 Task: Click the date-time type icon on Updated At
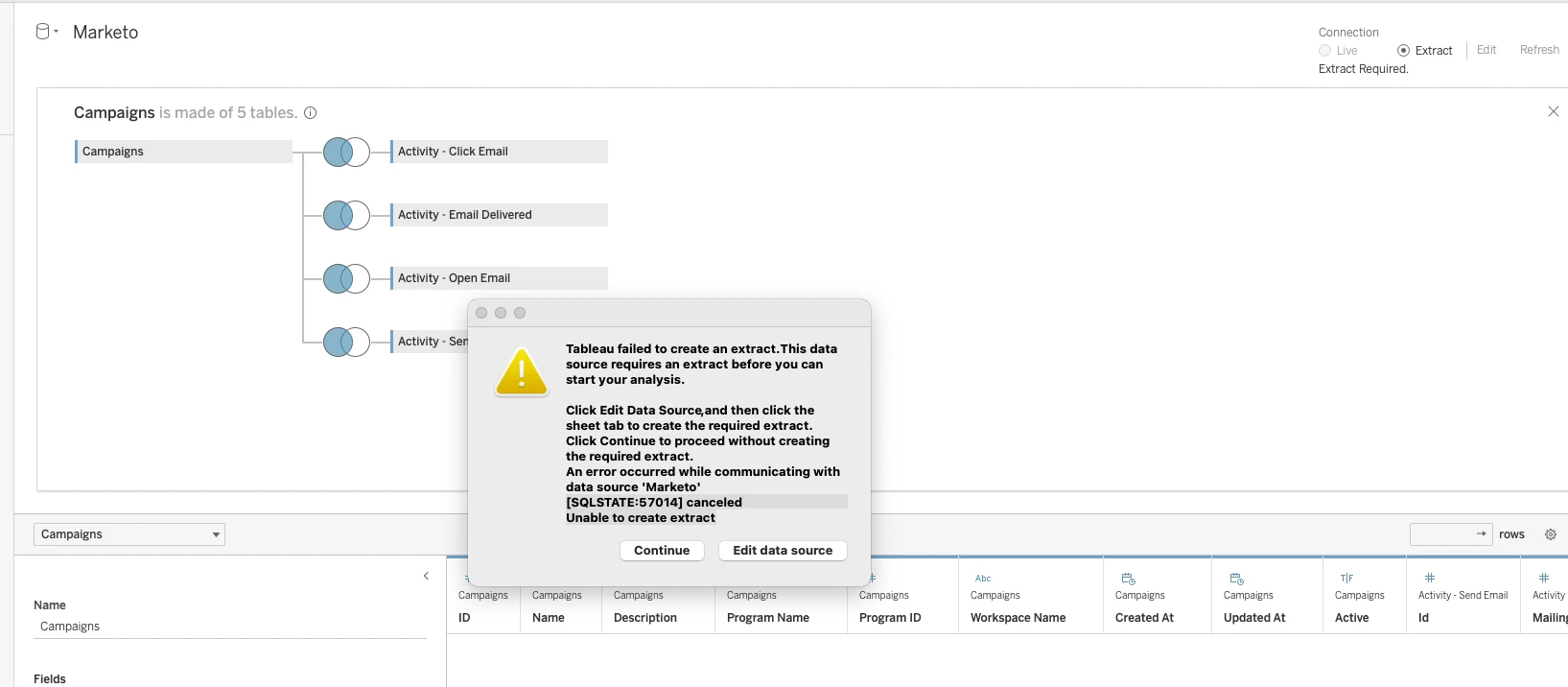pyautogui.click(x=1237, y=579)
